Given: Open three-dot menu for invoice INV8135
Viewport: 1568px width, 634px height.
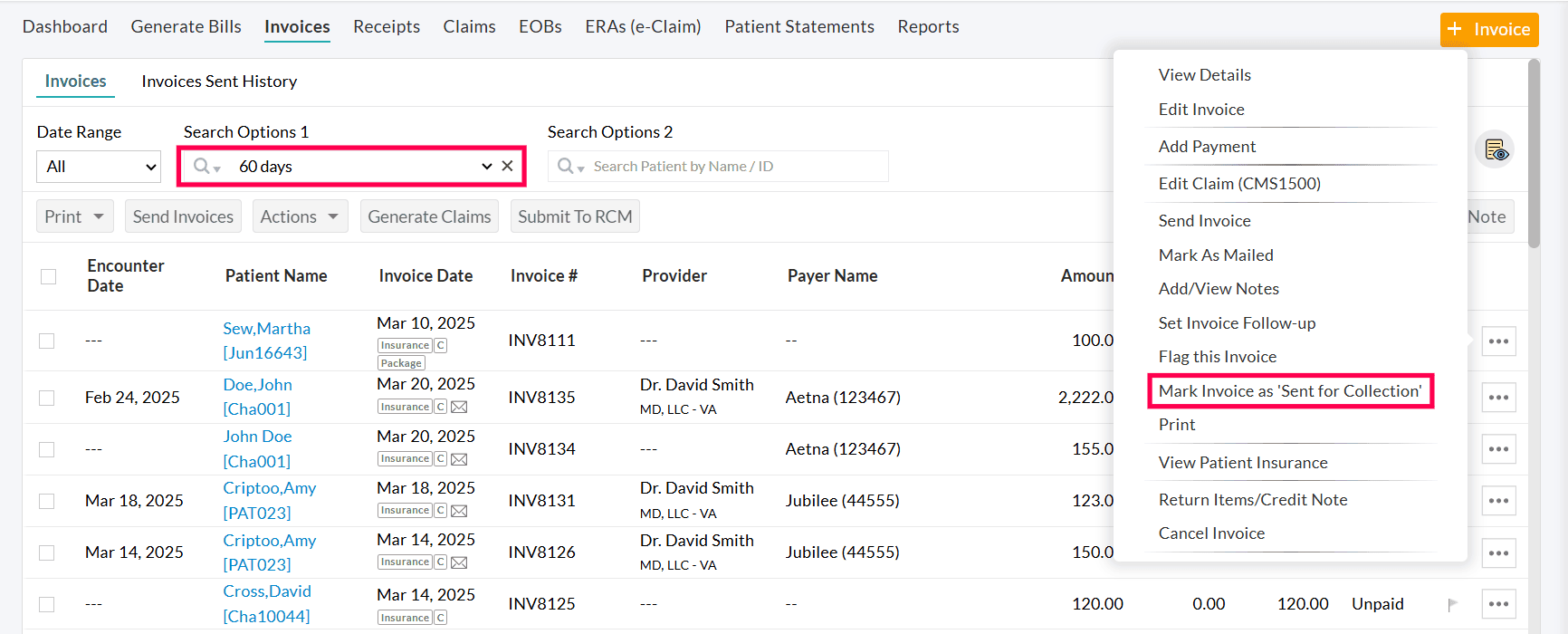Looking at the screenshot, I should point(1498,398).
